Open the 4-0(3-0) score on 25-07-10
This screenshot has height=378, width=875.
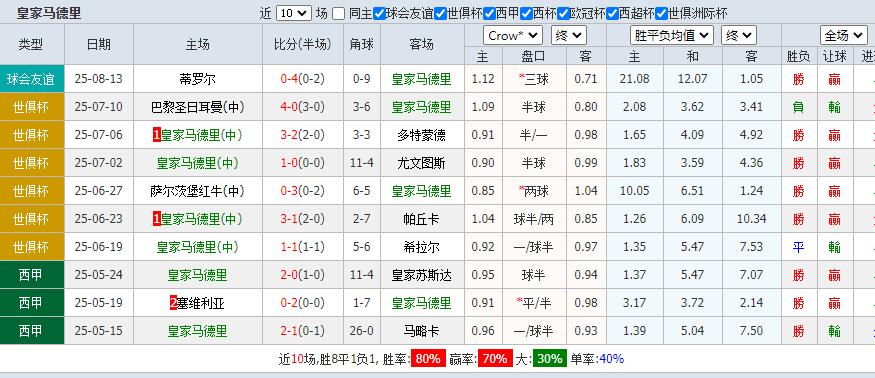pyautogui.click(x=302, y=107)
